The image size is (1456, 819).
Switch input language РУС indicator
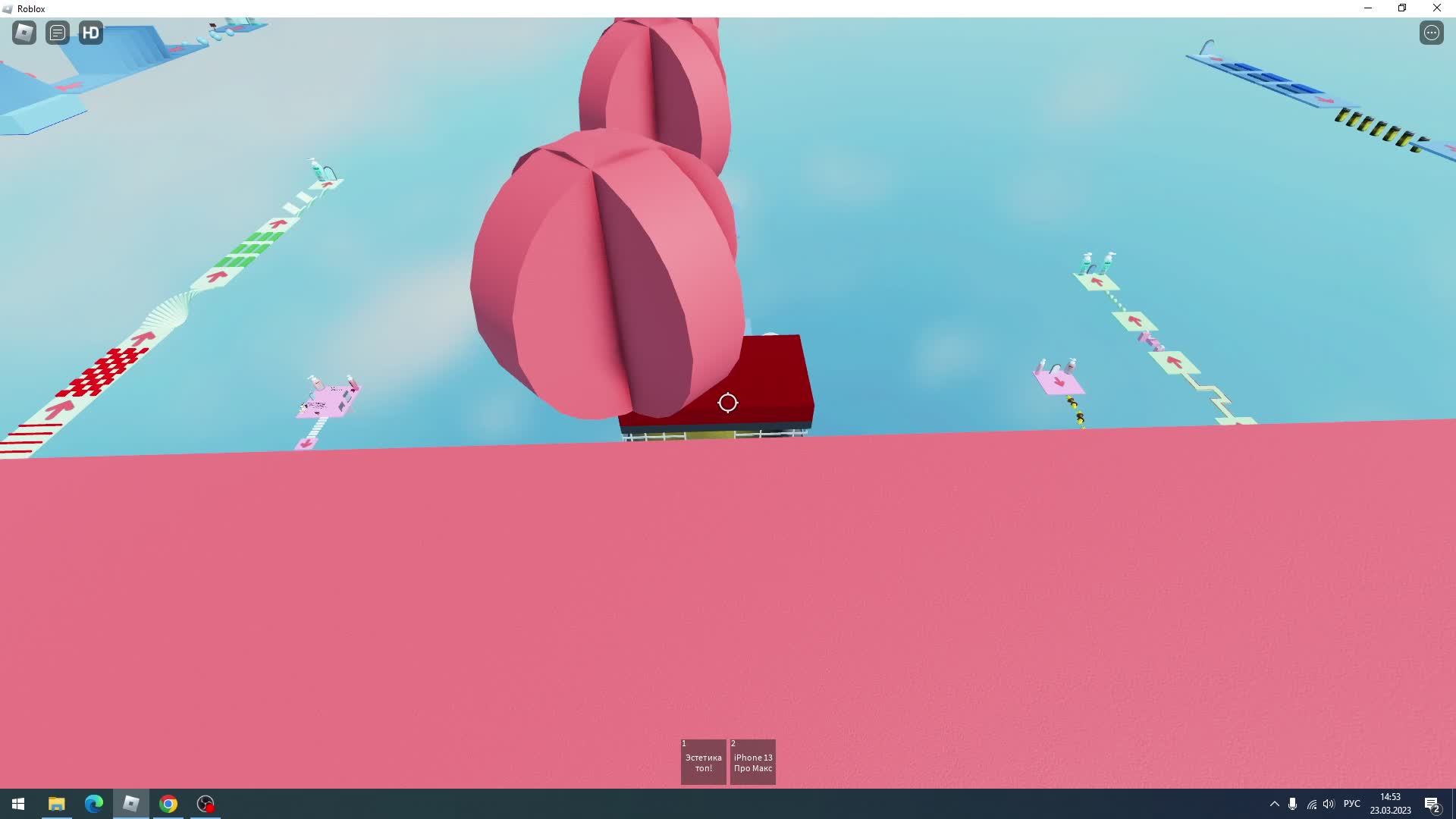tap(1351, 804)
